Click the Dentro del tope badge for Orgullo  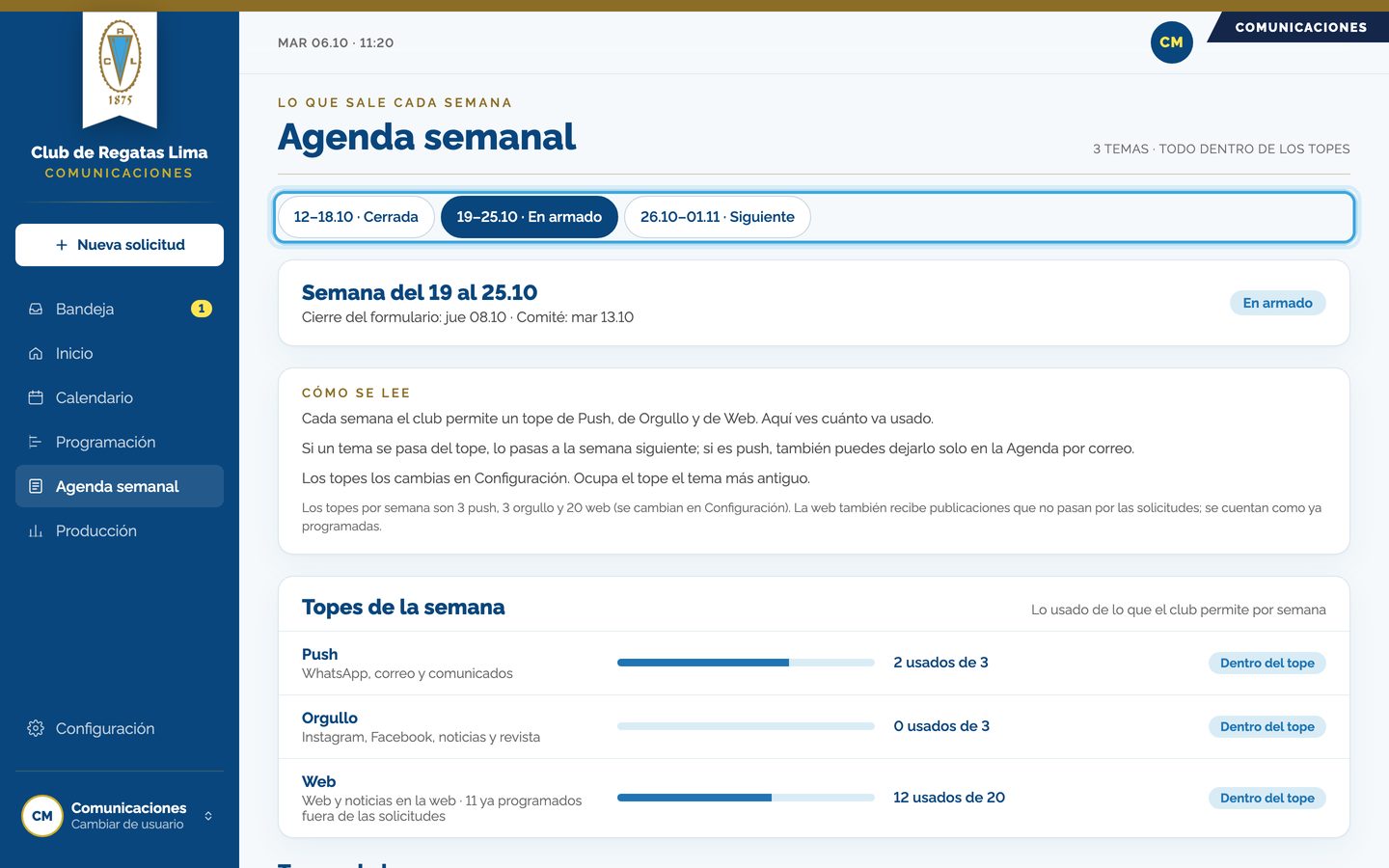click(x=1267, y=726)
